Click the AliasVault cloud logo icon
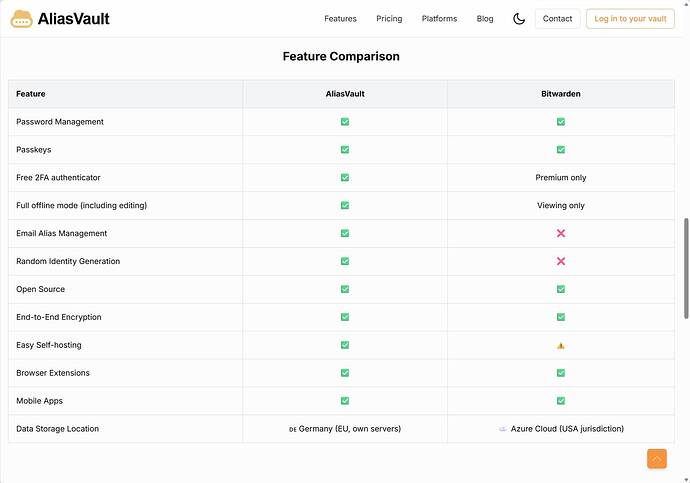The image size is (690, 483). point(22,19)
